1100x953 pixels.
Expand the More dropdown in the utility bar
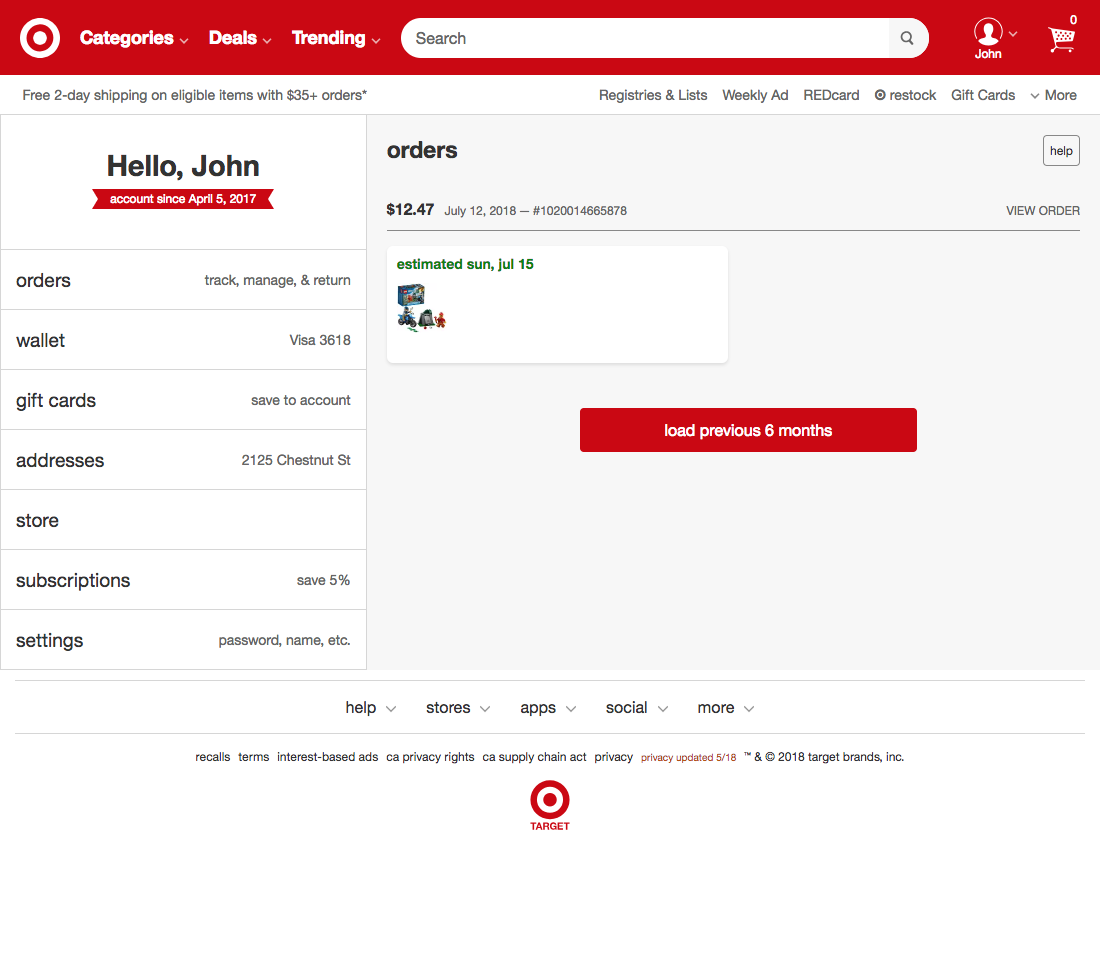tap(1054, 95)
